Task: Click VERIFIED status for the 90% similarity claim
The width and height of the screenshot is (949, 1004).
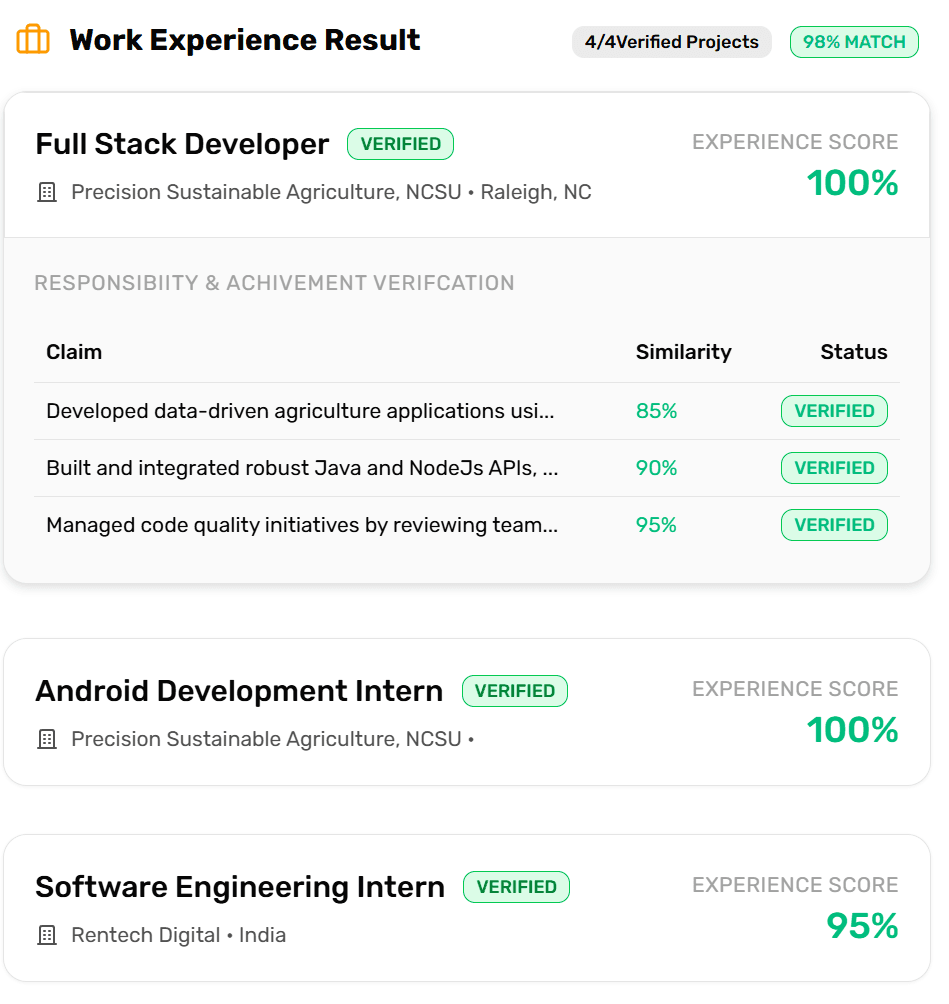Action: point(834,468)
